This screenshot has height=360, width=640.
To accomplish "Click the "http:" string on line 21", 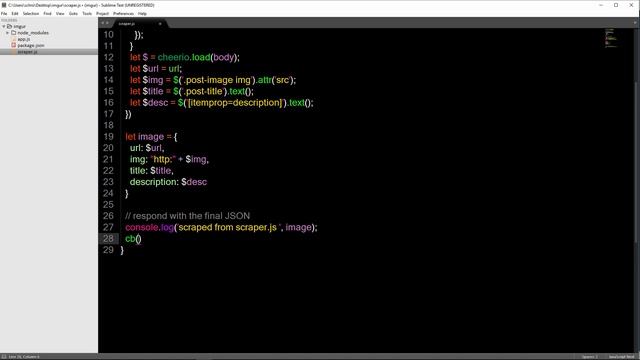I will [163, 160].
